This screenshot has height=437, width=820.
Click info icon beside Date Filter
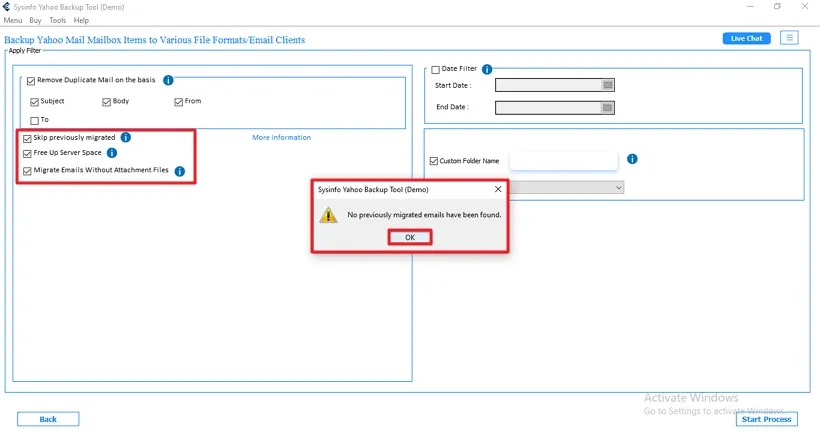(487, 69)
